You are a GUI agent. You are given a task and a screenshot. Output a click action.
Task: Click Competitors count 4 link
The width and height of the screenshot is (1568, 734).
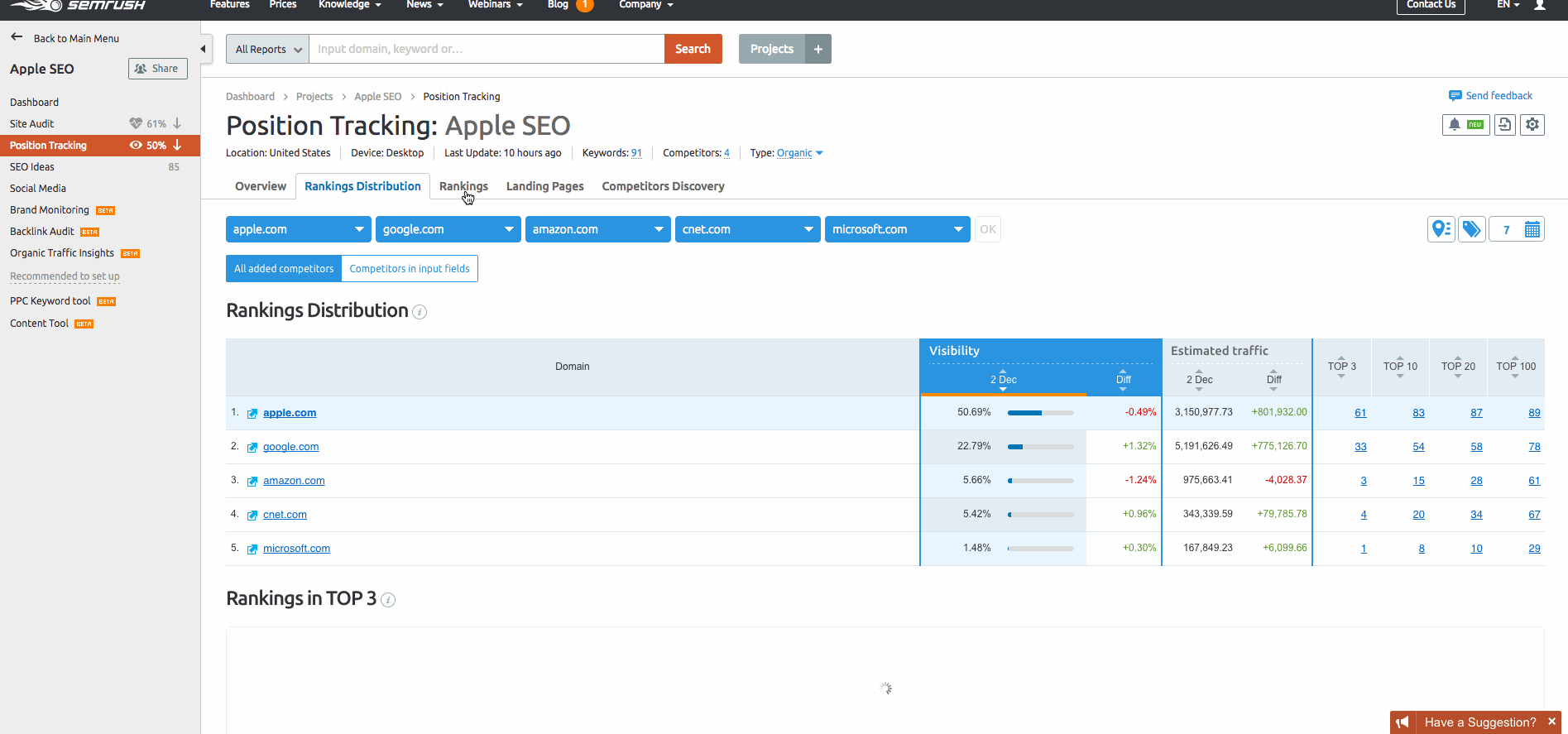[726, 153]
